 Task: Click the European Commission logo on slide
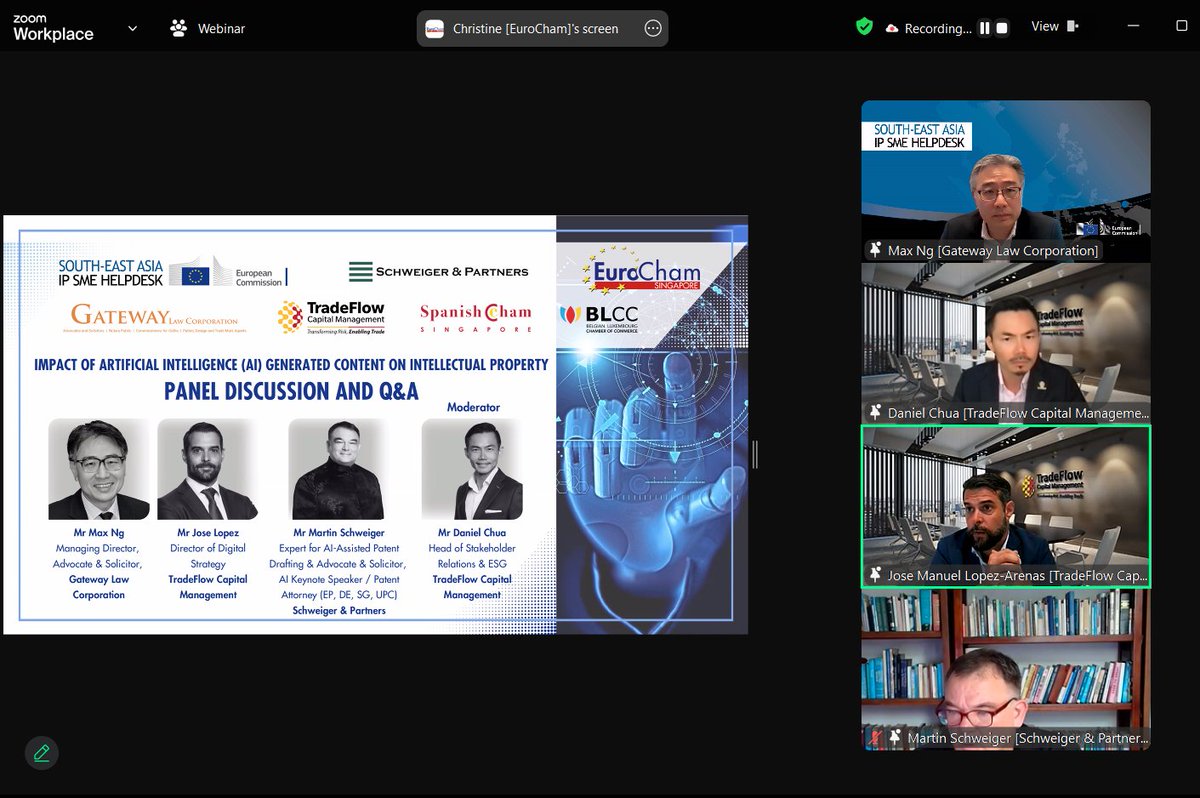(x=227, y=273)
